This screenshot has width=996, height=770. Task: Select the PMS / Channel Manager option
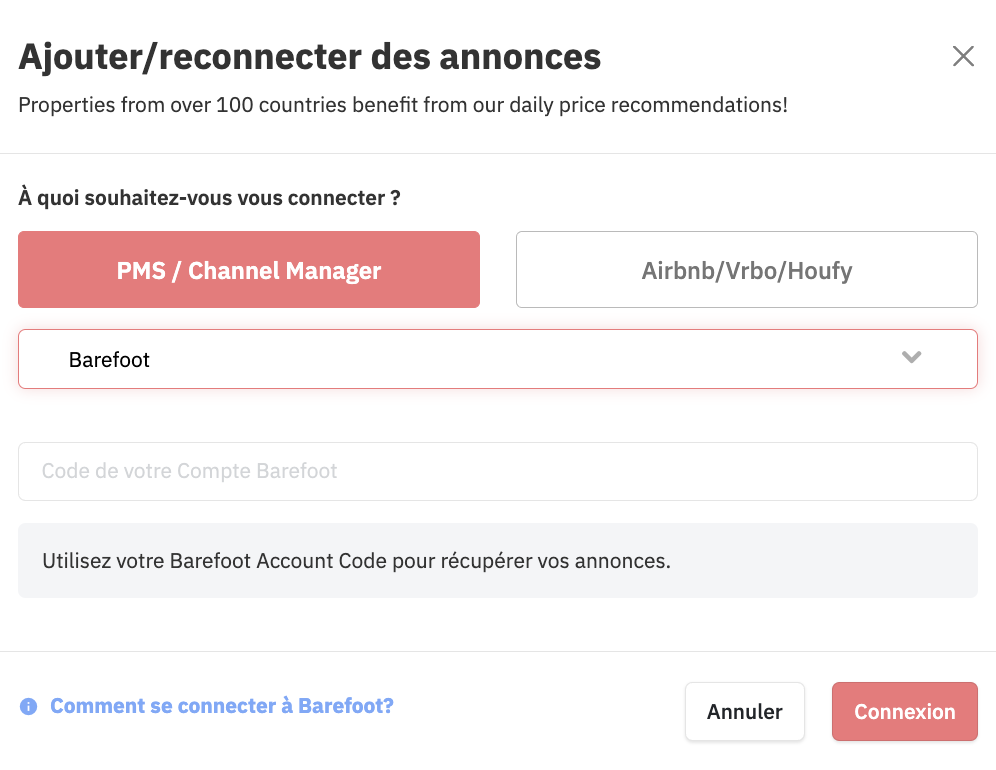click(x=249, y=269)
